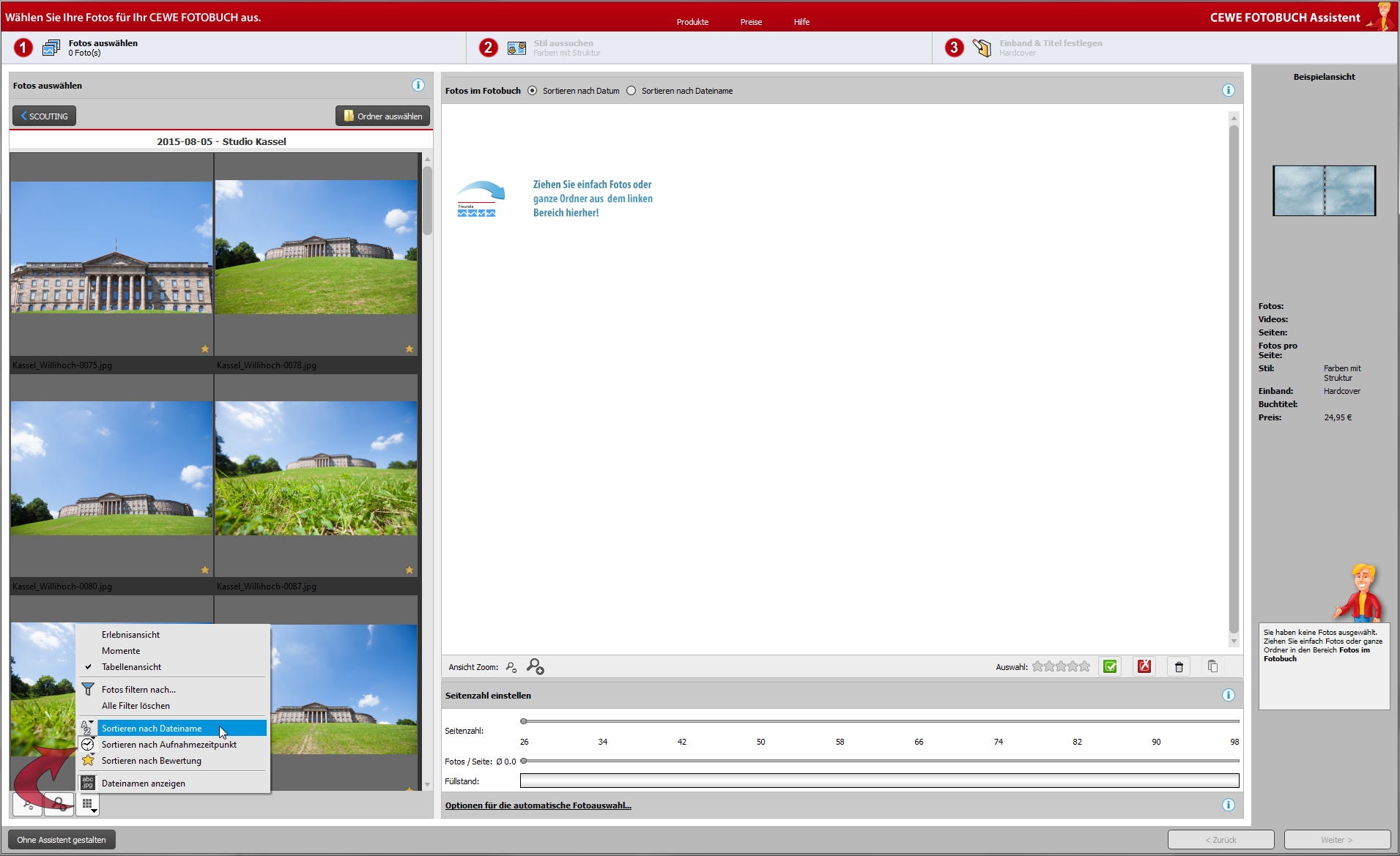Select Sortieren nach Datum radio button
The width and height of the screenshot is (1400, 856).
533,91
